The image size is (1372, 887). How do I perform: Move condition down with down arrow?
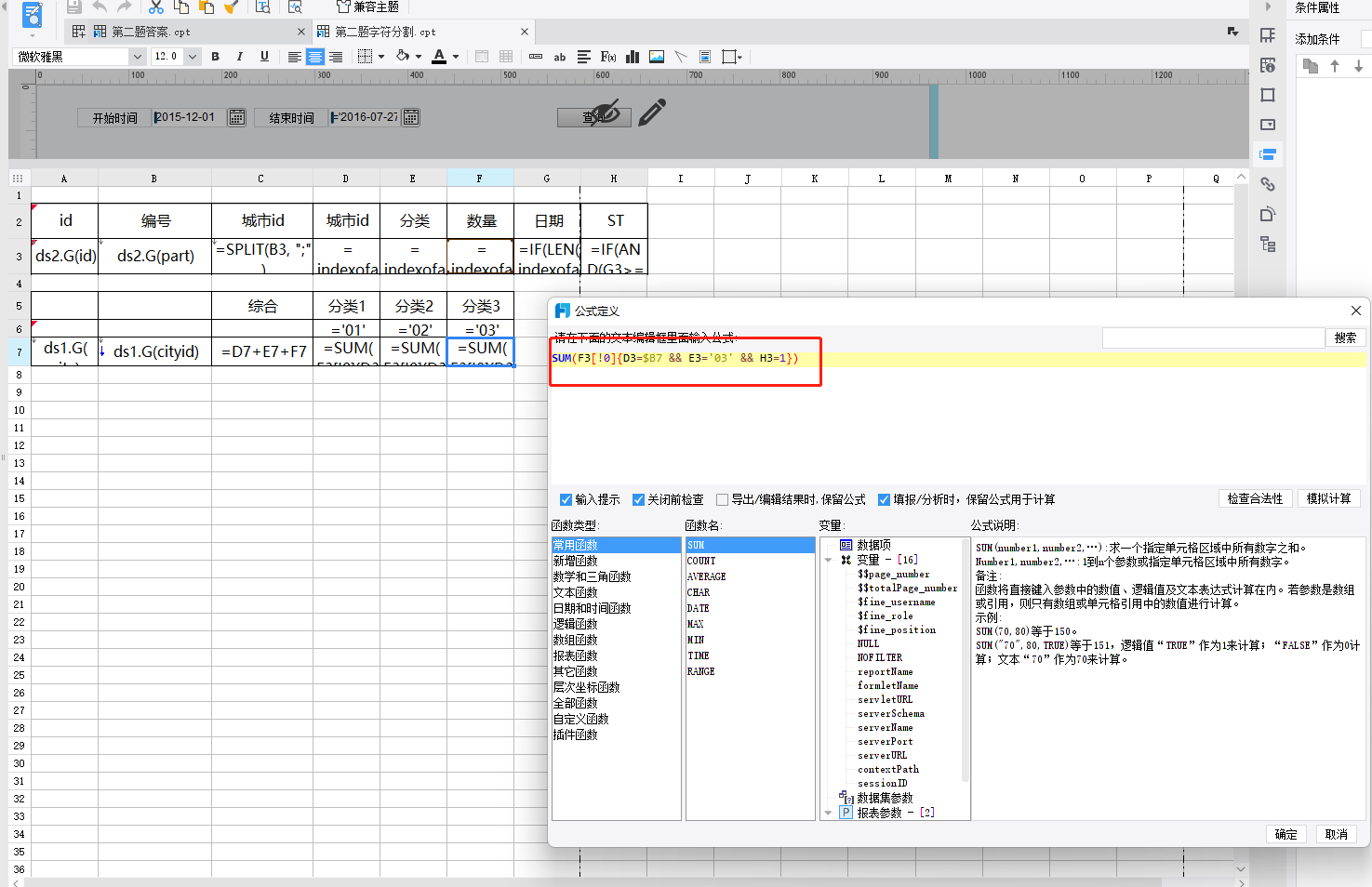1358,66
